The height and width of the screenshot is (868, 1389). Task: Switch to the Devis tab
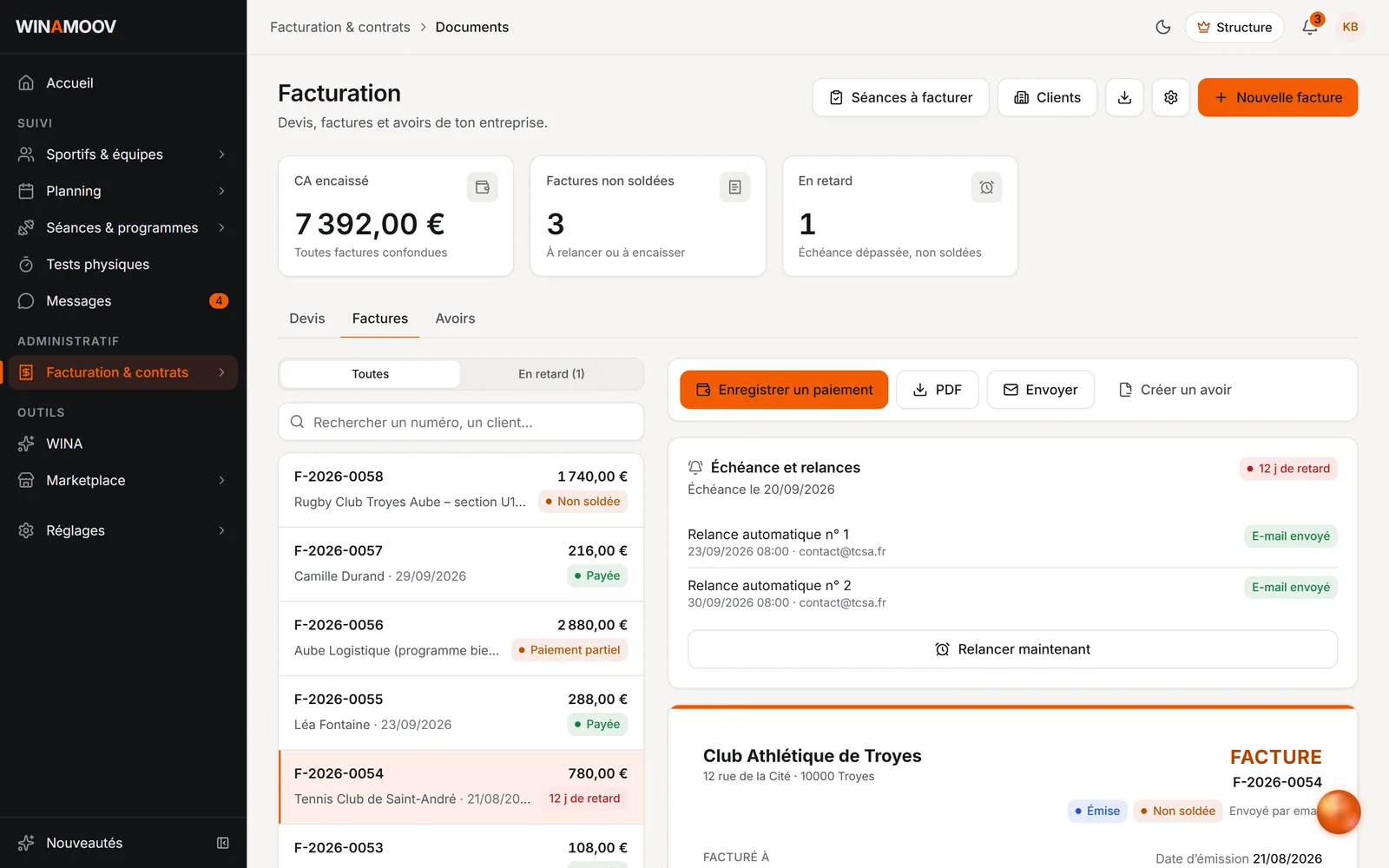[x=307, y=319]
